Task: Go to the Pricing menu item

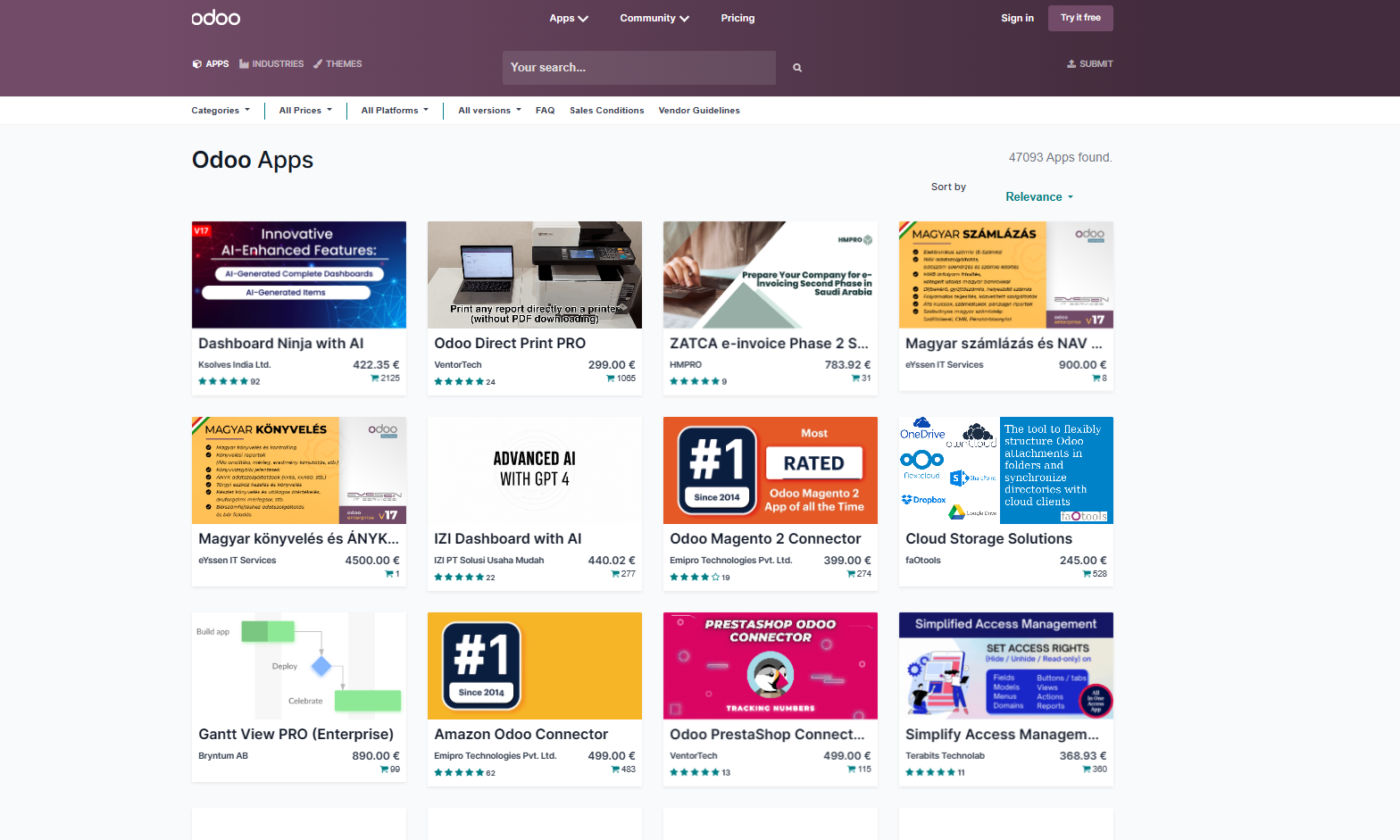Action: tap(737, 18)
